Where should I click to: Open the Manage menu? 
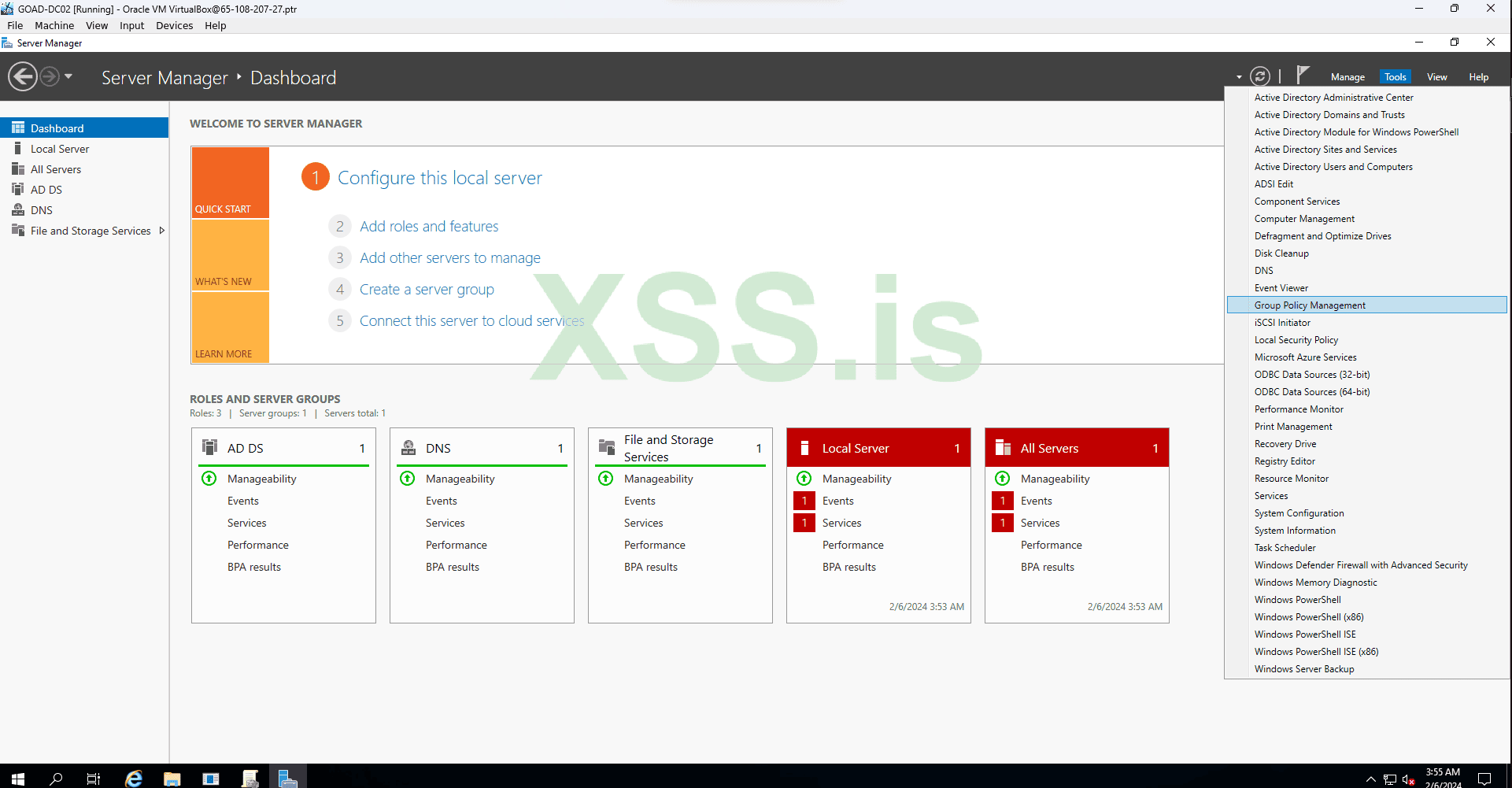[1347, 77]
